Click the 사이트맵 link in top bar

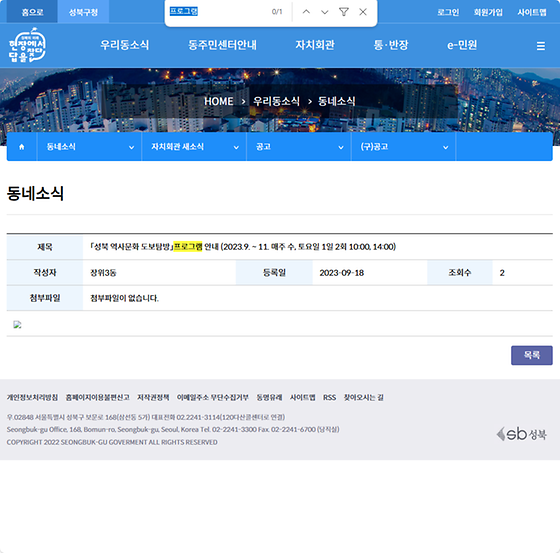[x=532, y=12]
